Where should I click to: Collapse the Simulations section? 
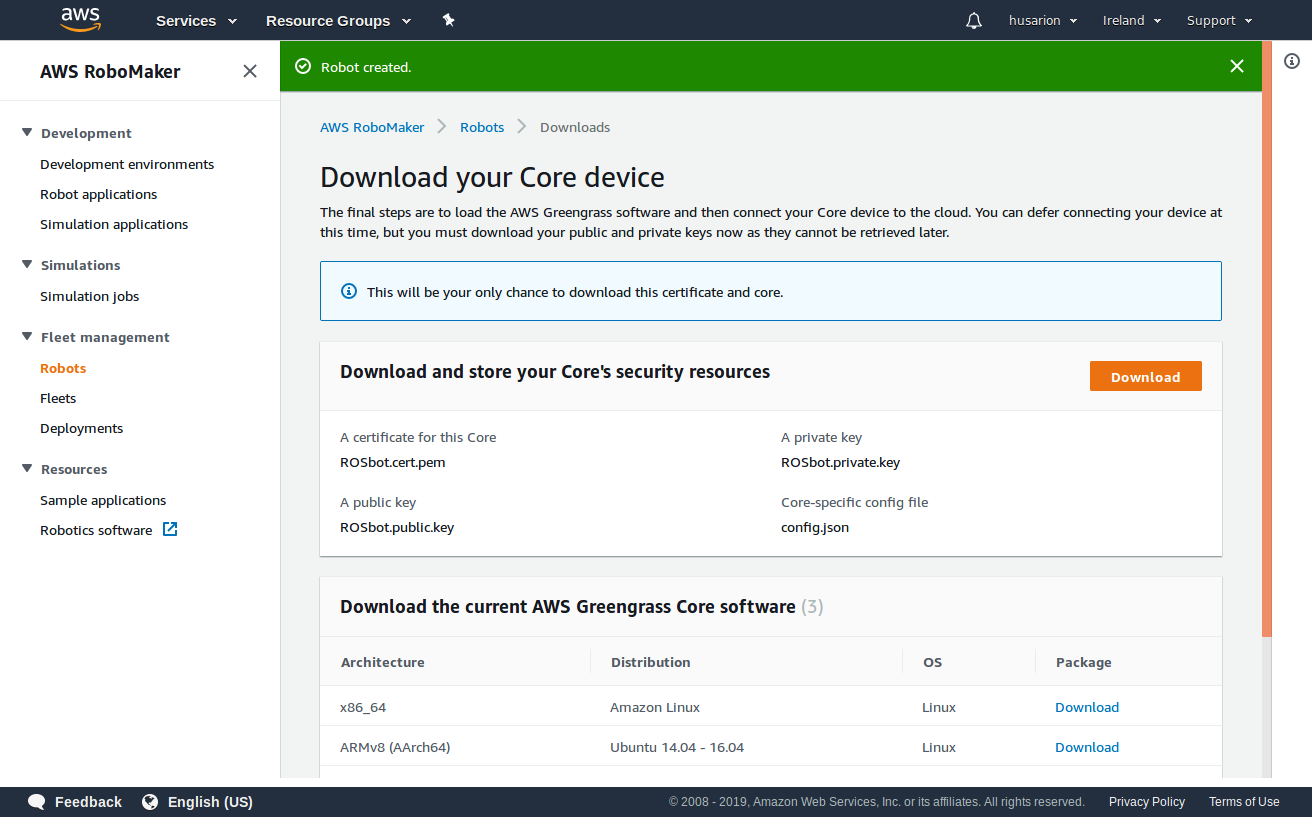pyautogui.click(x=27, y=264)
